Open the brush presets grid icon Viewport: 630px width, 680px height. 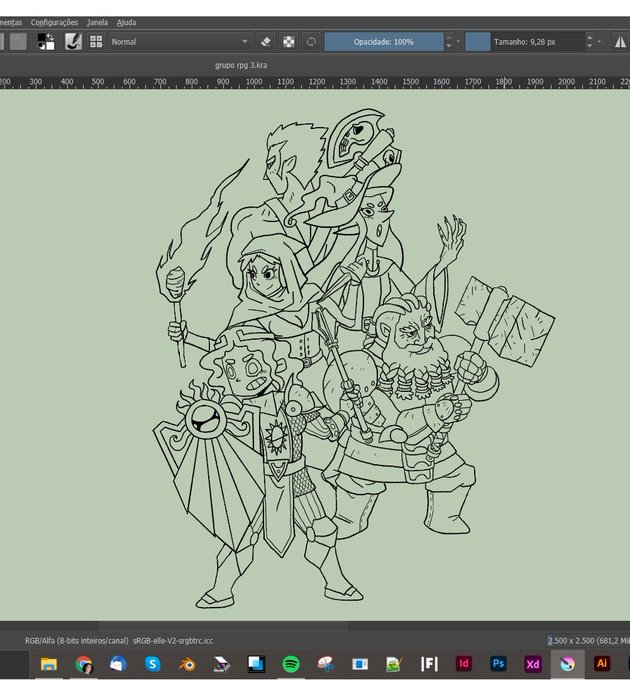click(96, 42)
